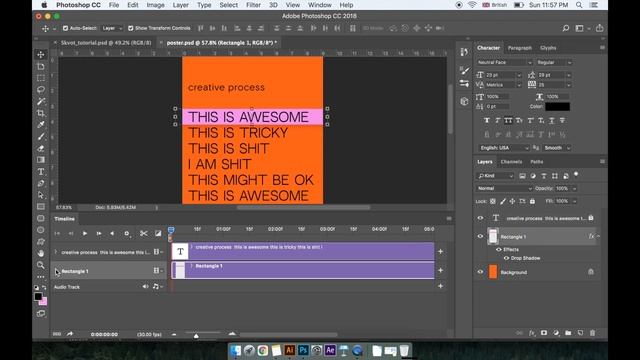Open the Window menu
This screenshot has width=640, height=360.
click(319, 5)
